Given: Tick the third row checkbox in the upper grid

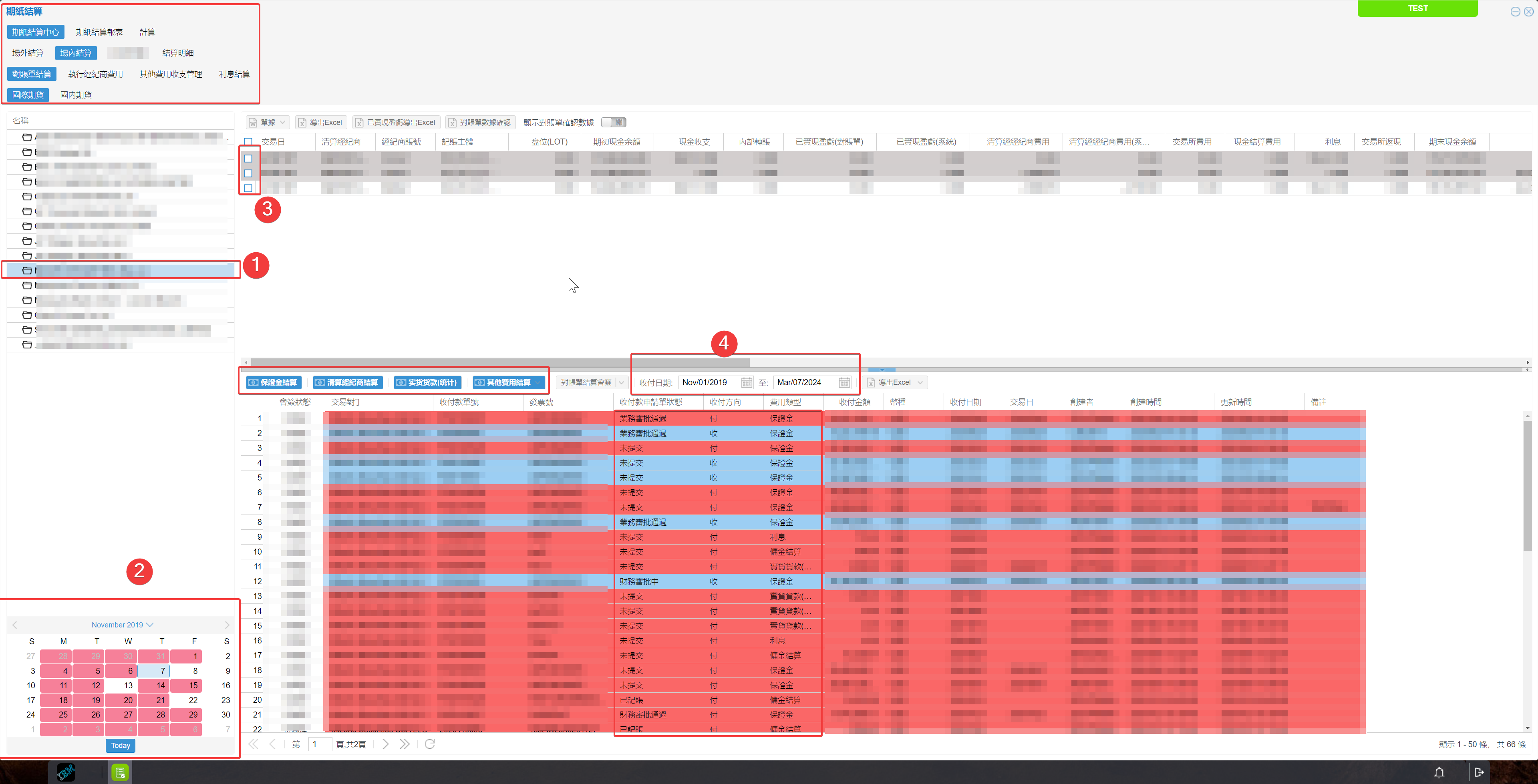Looking at the screenshot, I should pos(248,188).
